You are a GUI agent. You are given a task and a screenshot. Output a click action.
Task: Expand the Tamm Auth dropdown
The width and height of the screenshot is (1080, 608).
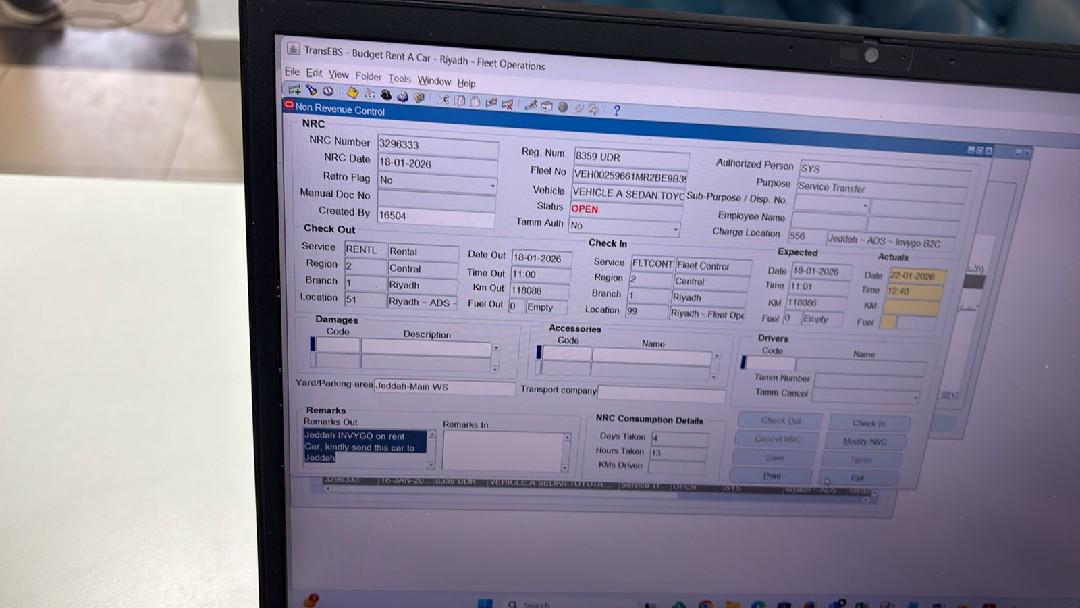(676, 230)
